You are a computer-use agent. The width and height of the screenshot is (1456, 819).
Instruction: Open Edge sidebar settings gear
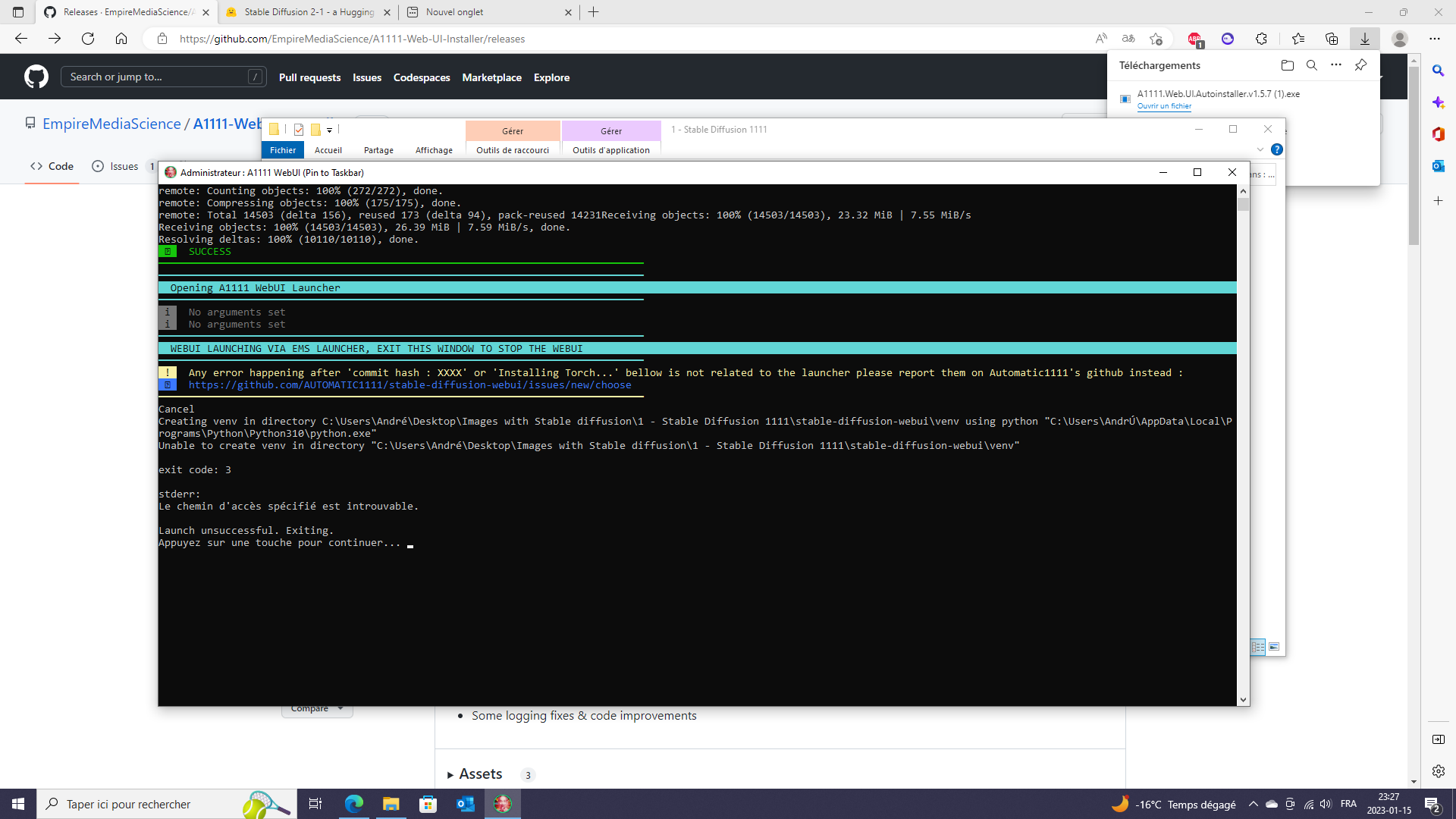click(x=1439, y=771)
